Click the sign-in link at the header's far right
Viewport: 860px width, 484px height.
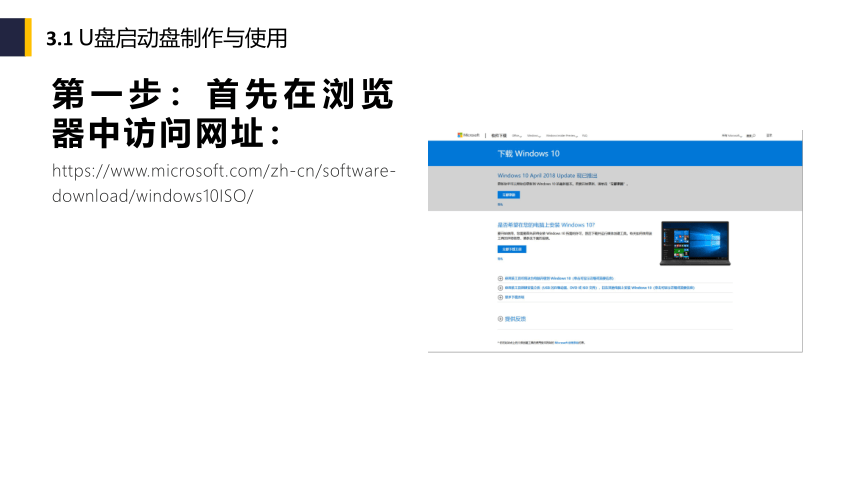(769, 136)
